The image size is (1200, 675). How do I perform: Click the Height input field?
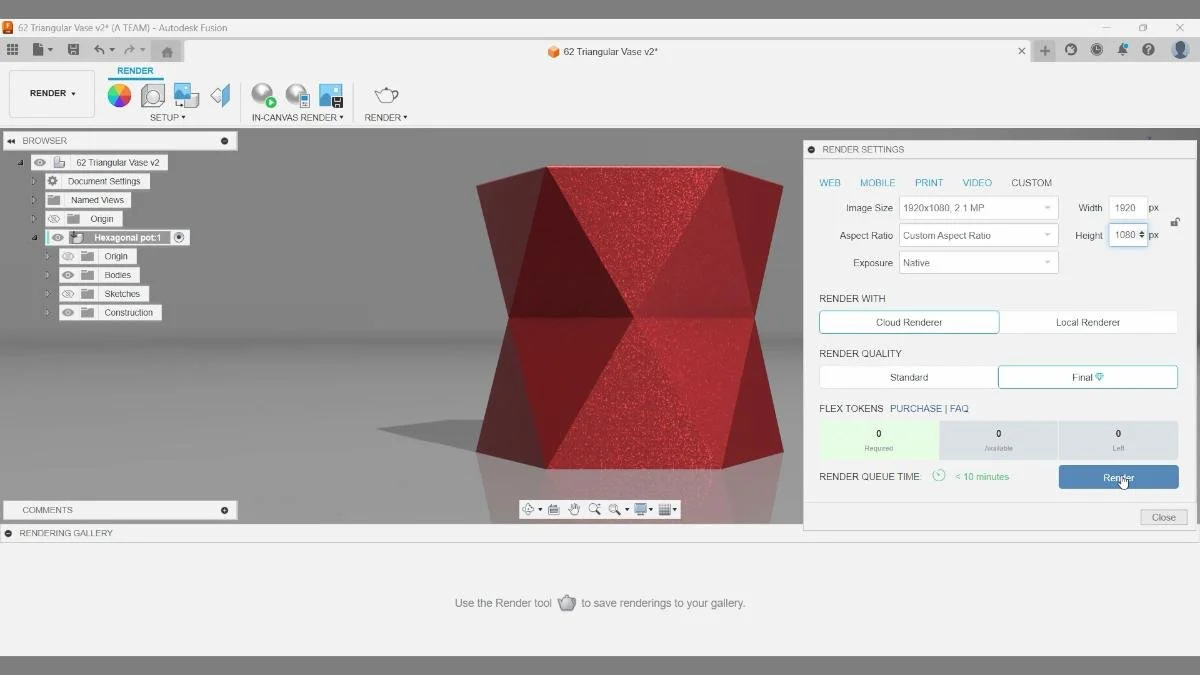pos(1127,234)
